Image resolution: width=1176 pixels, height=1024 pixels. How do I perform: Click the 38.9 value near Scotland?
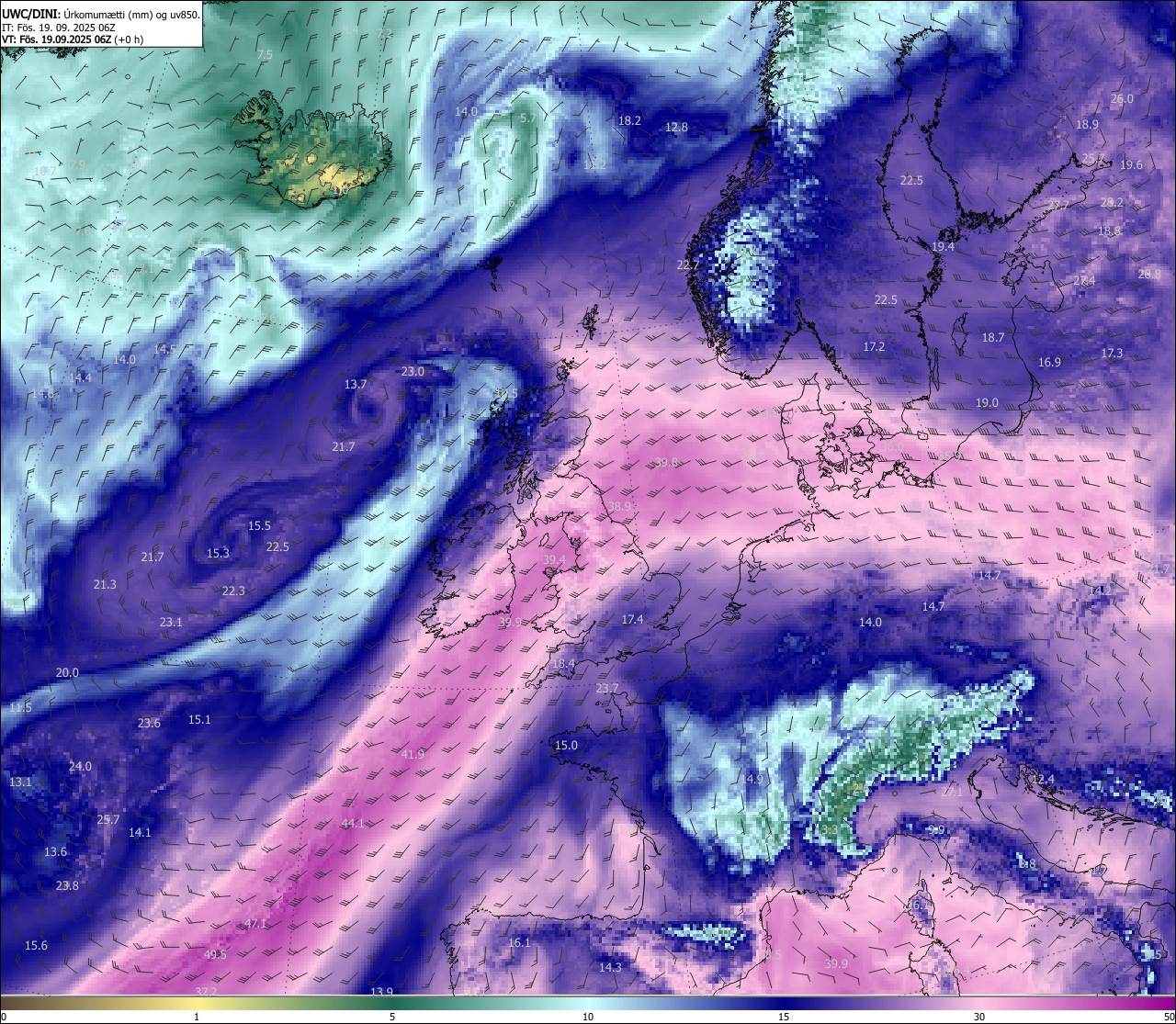point(620,507)
